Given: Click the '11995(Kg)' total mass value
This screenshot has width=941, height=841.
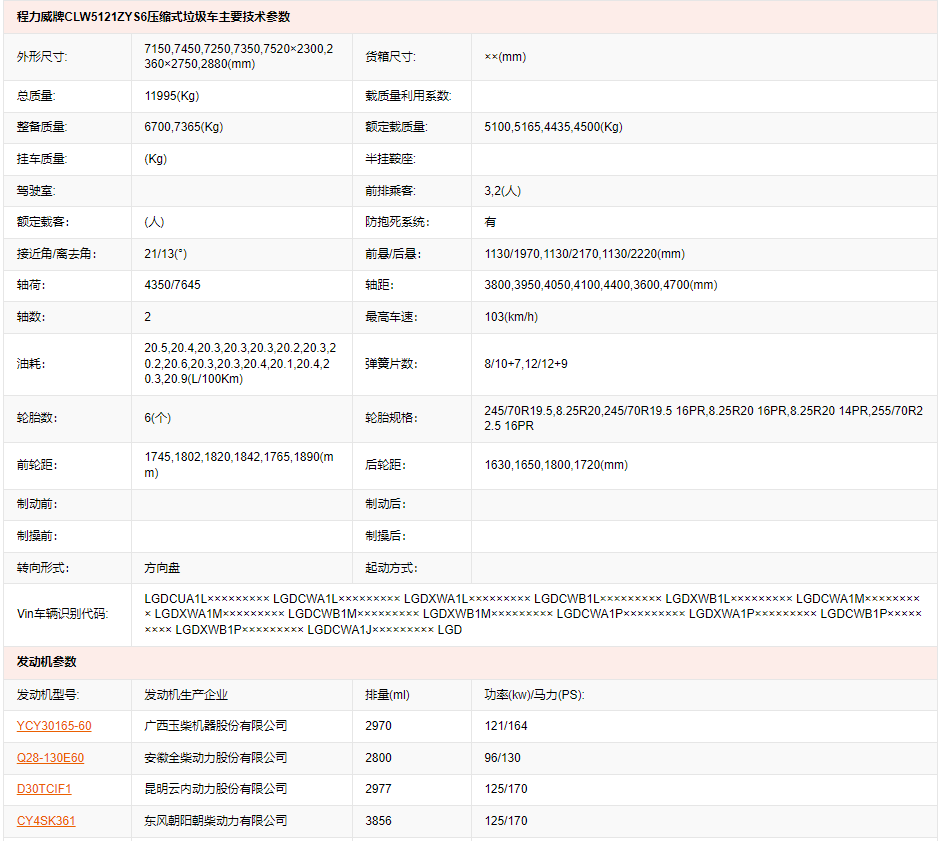Looking at the screenshot, I should pyautogui.click(x=172, y=96).
